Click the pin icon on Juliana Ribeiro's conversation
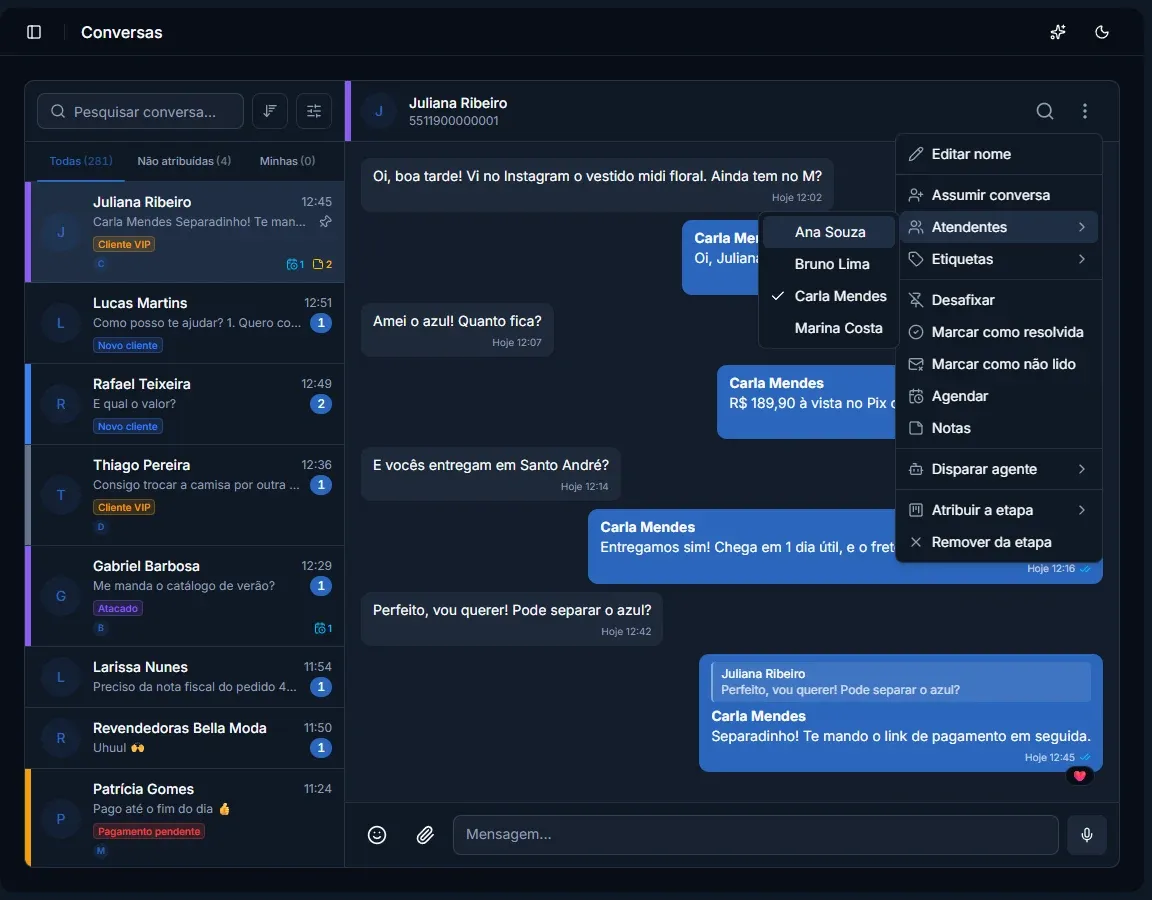Viewport: 1152px width, 900px height. [325, 221]
